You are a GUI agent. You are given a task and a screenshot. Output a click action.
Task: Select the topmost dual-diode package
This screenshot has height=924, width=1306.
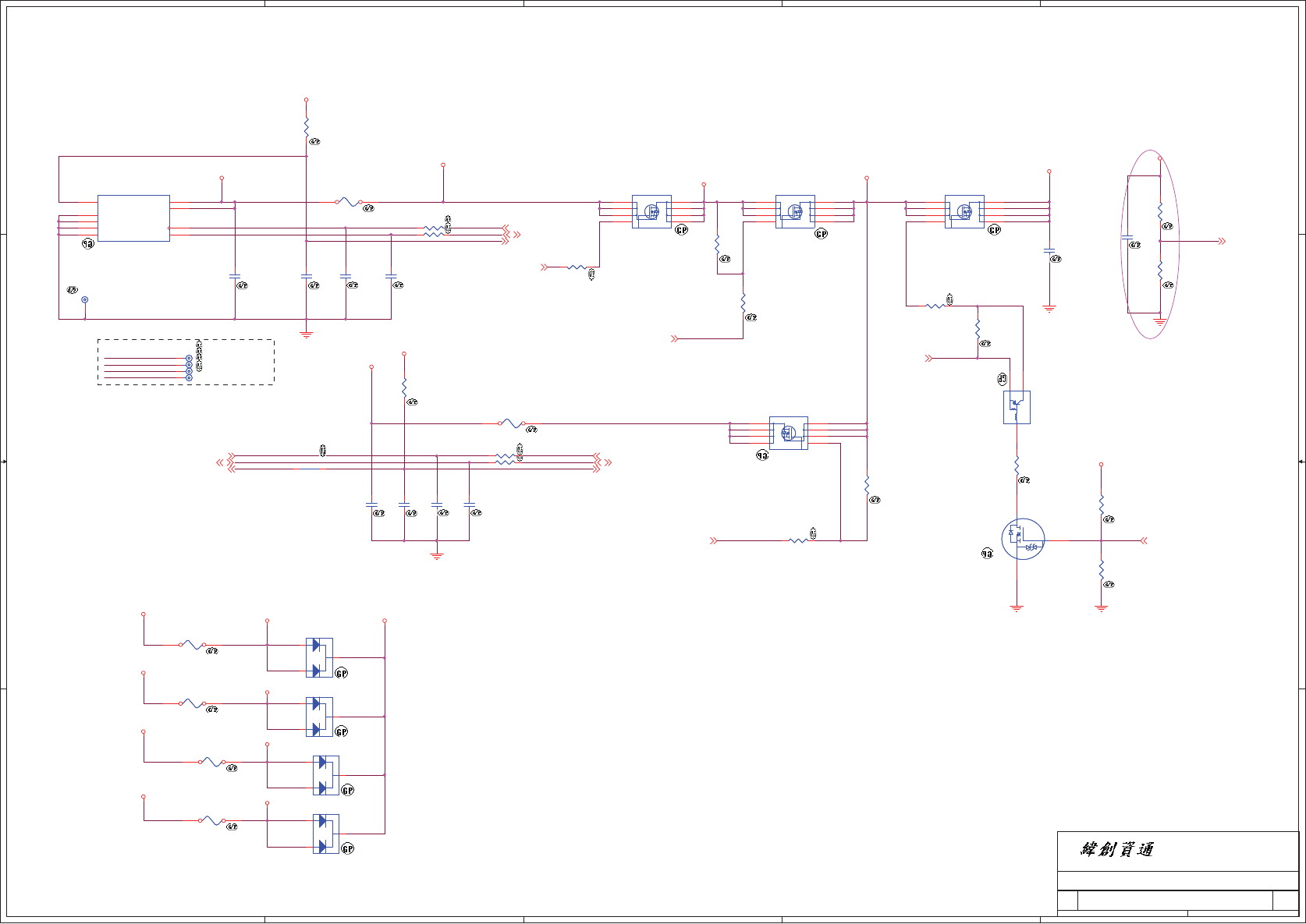(319, 657)
